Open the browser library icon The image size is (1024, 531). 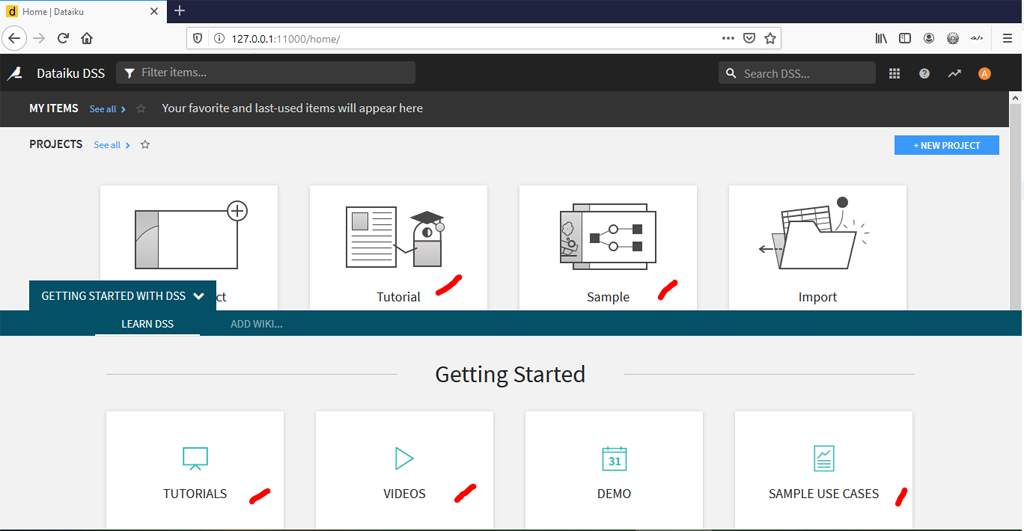click(881, 39)
